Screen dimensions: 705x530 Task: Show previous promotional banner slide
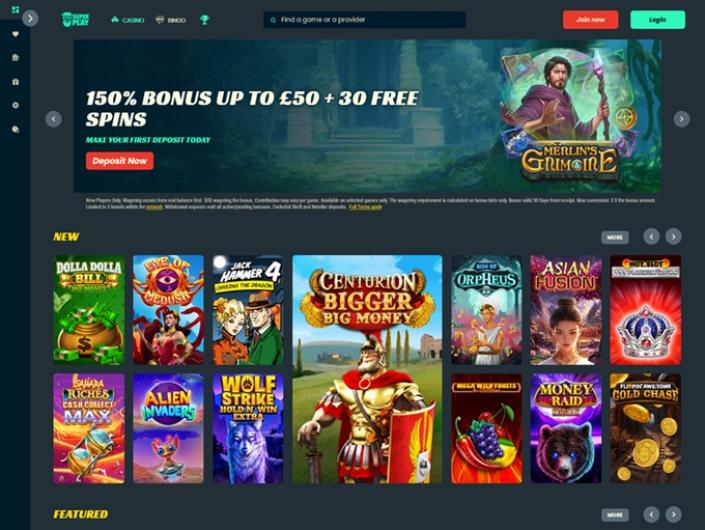tap(54, 119)
